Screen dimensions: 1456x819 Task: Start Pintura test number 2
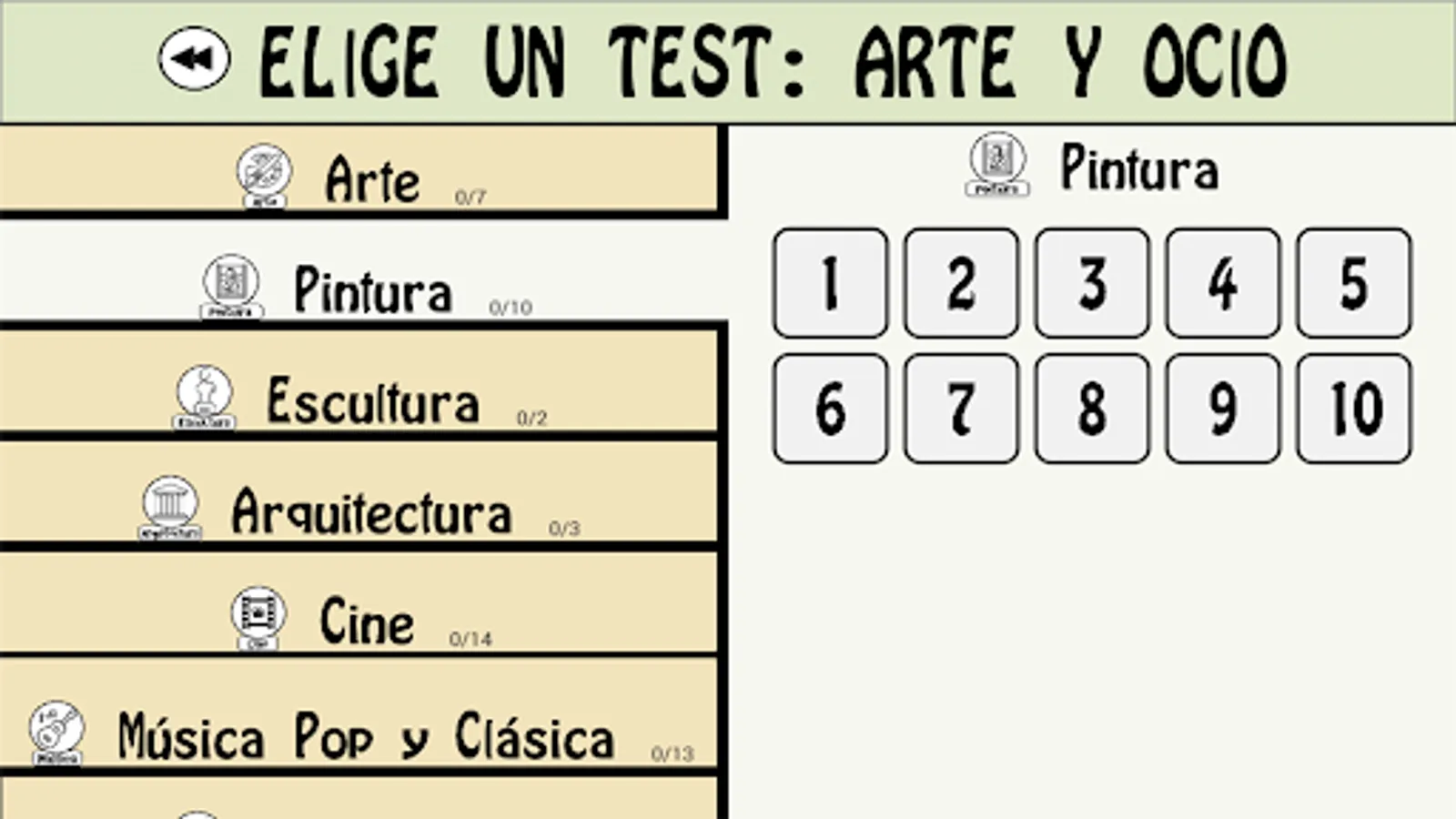click(961, 283)
